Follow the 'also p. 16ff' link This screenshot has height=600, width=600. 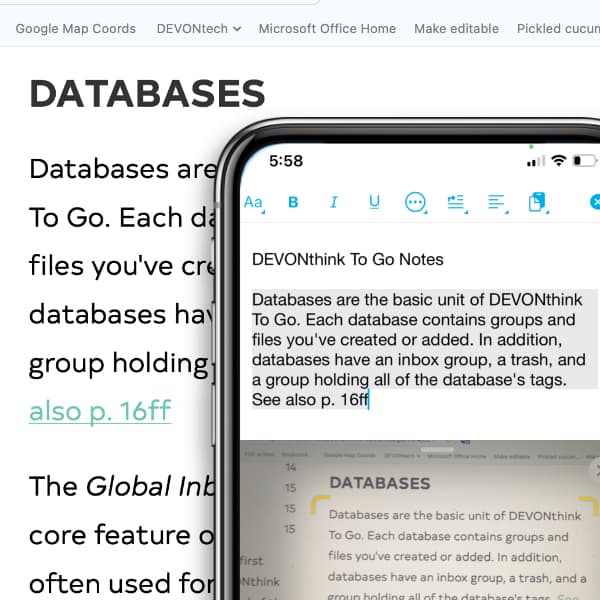tap(100, 411)
